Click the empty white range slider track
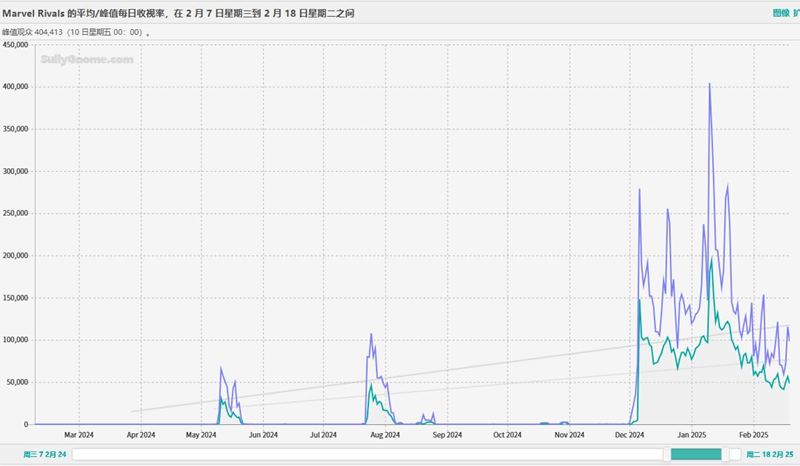This screenshot has width=800, height=466. coord(370,455)
